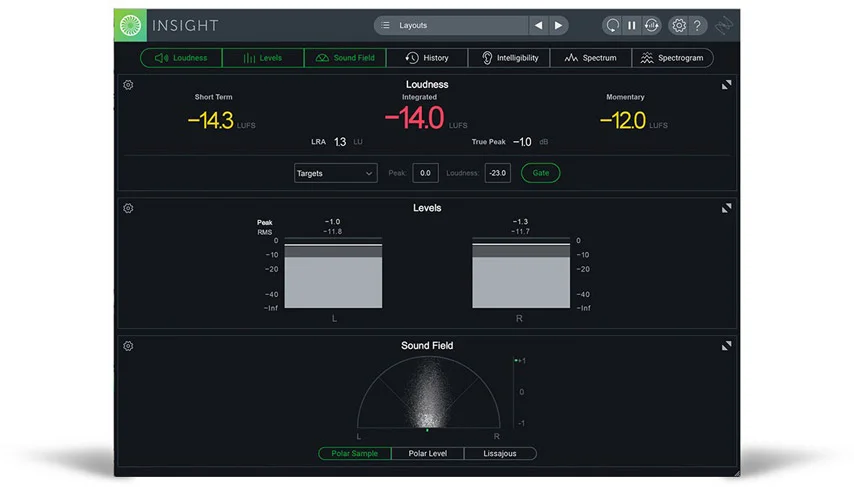The width and height of the screenshot is (854, 487).
Task: Open the Layouts selector bar
Action: [451, 25]
